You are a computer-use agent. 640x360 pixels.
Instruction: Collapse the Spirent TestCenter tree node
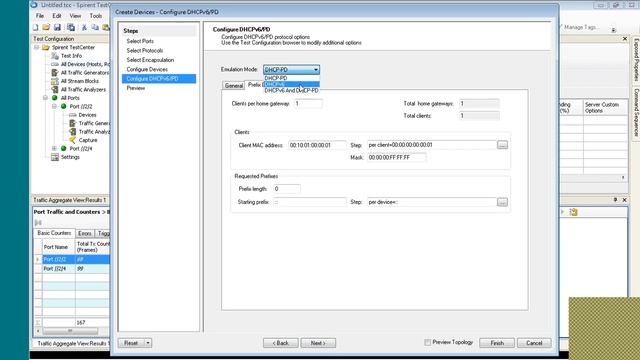[x=37, y=47]
